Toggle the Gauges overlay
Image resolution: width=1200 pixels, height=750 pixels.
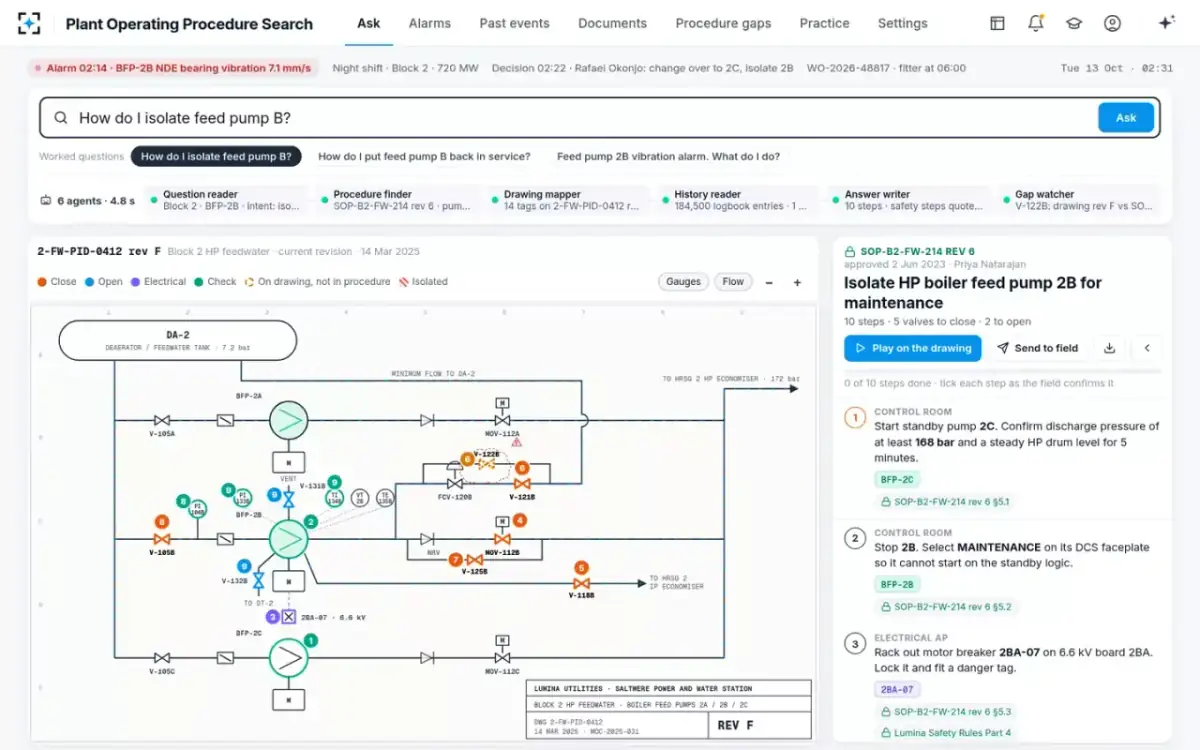tap(684, 282)
